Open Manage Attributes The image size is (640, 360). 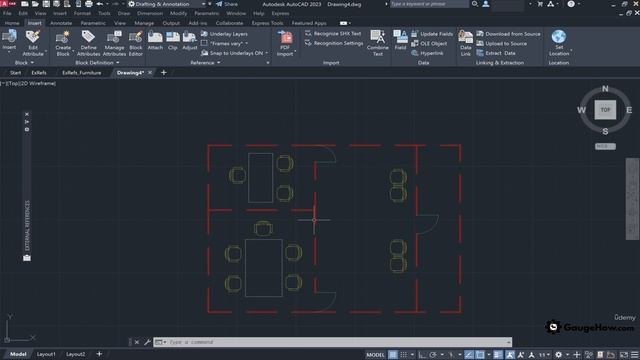[x=114, y=43]
